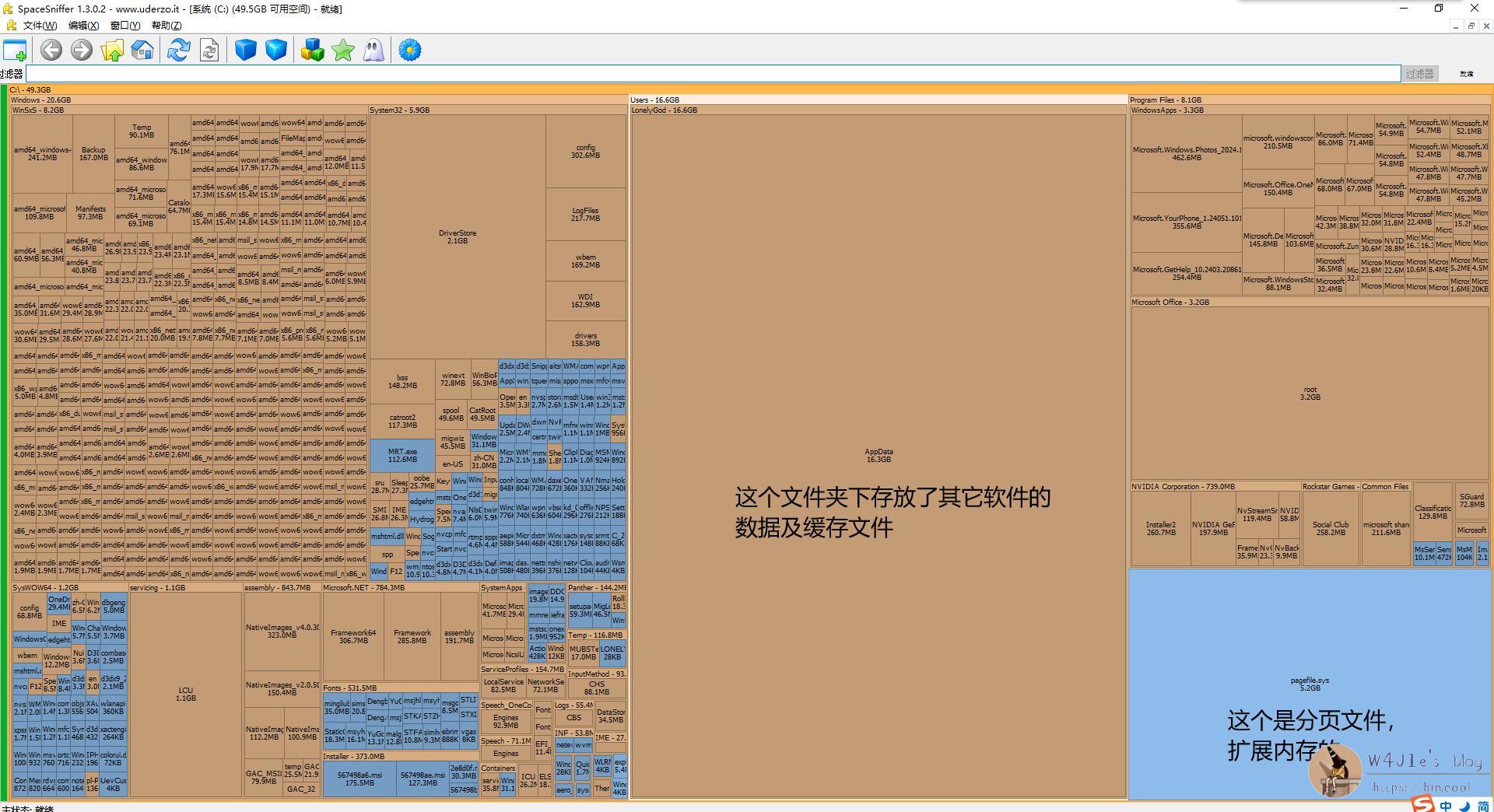Click the 'Users - 16.6GB' folder header
The width and height of the screenshot is (1494, 812).
coord(879,100)
